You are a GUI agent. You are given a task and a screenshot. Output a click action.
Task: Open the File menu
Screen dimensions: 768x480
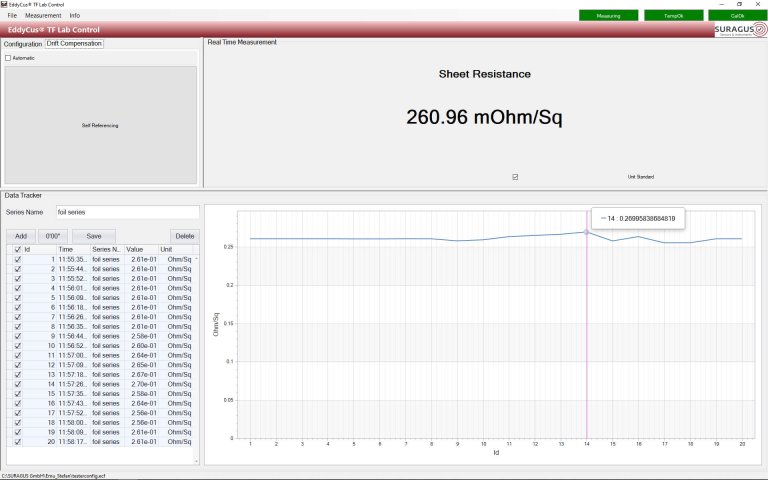coord(12,16)
